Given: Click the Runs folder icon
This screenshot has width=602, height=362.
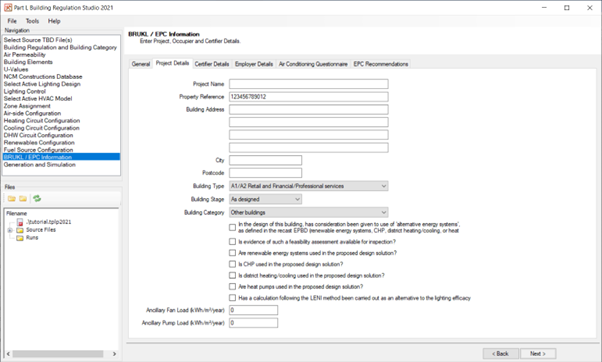Looking at the screenshot, I should point(20,238).
